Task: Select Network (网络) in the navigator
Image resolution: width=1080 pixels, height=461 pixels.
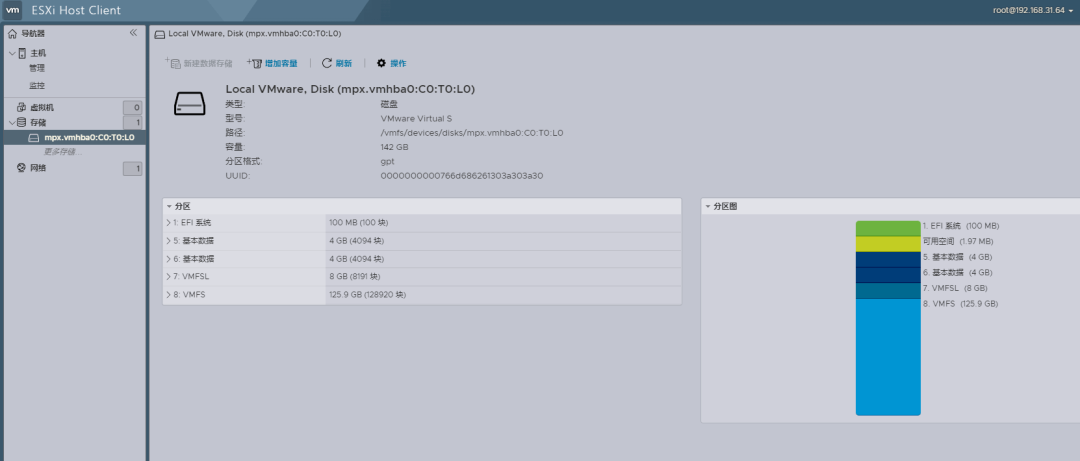Action: click(38, 168)
